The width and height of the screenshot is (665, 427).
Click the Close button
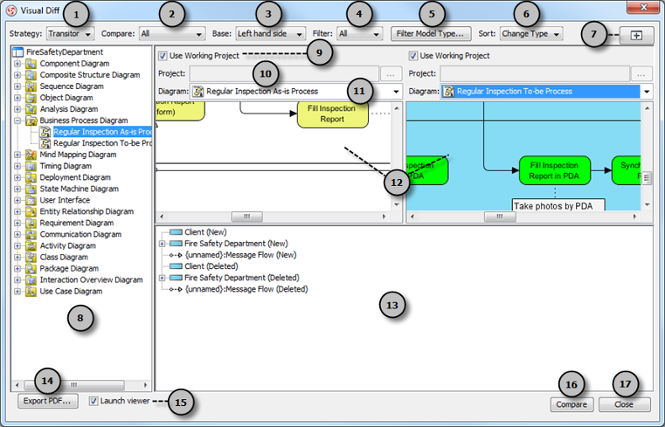[x=624, y=405]
